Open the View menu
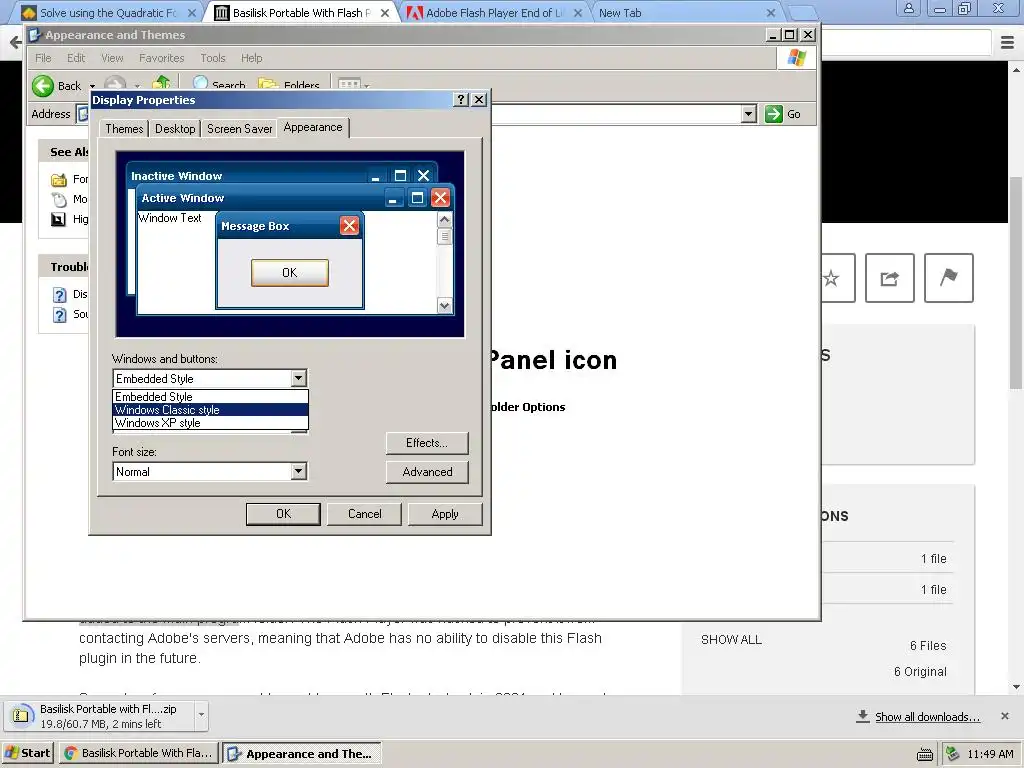Viewport: 1024px width, 768px height. click(x=112, y=58)
